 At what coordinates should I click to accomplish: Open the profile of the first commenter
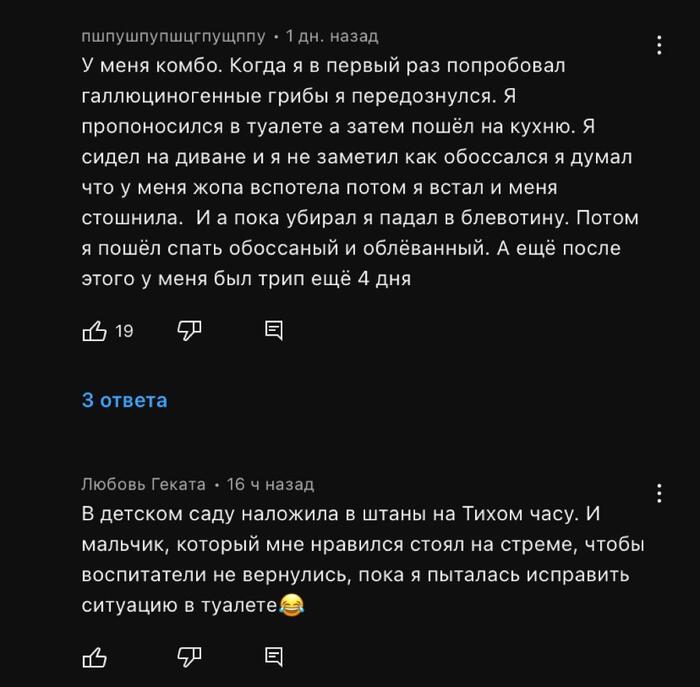tap(173, 36)
